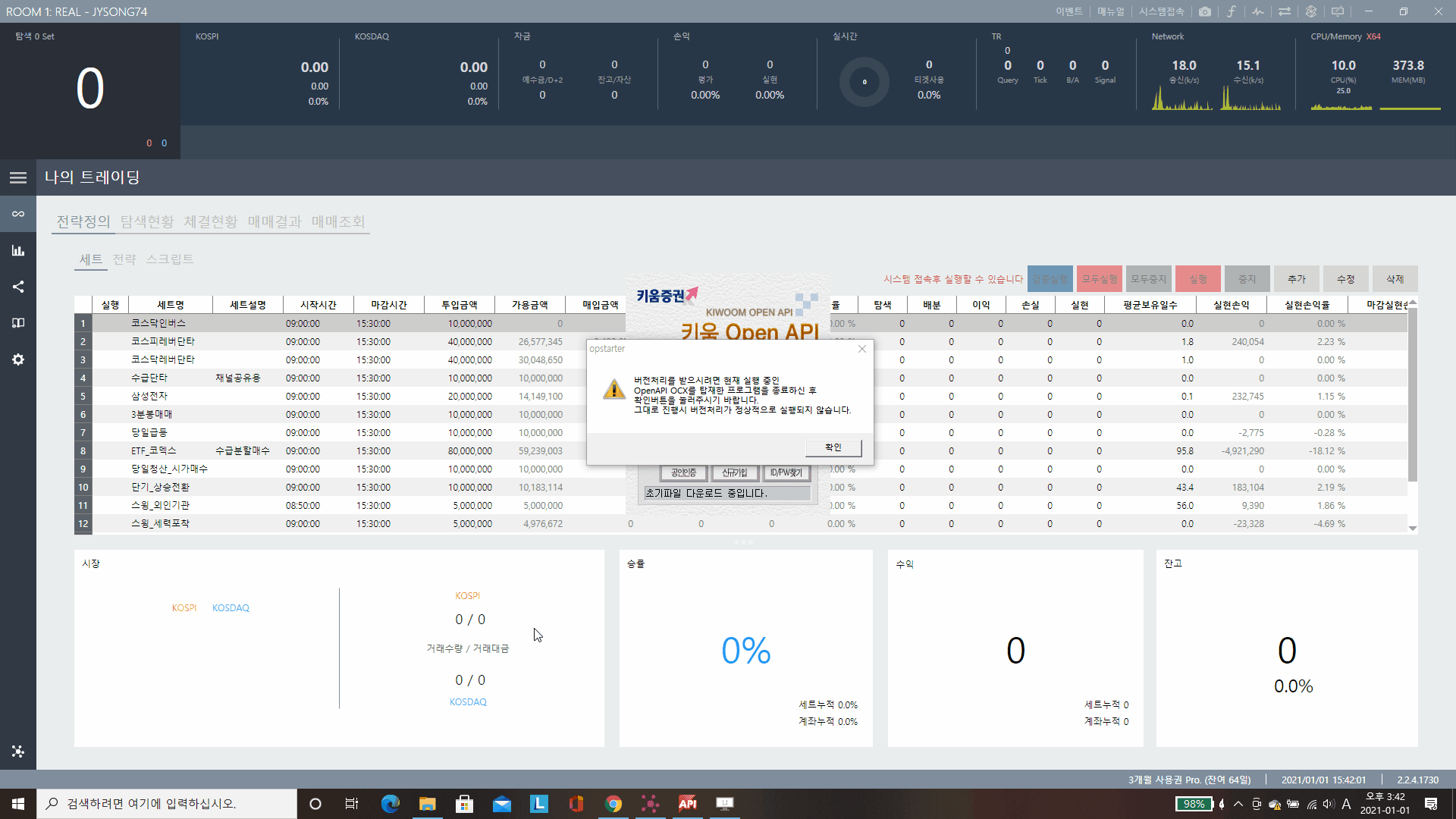
Task: Click the 수정 button
Action: pos(1346,279)
